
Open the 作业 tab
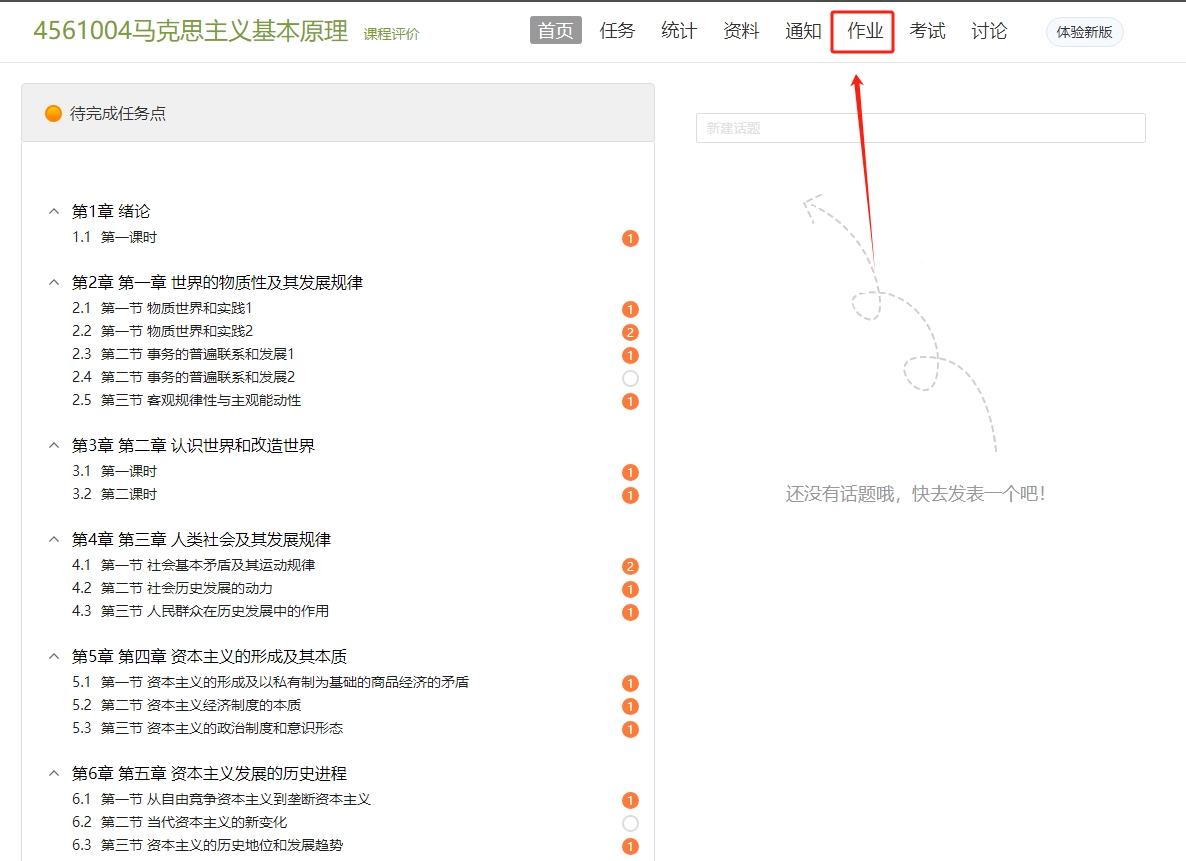click(864, 31)
